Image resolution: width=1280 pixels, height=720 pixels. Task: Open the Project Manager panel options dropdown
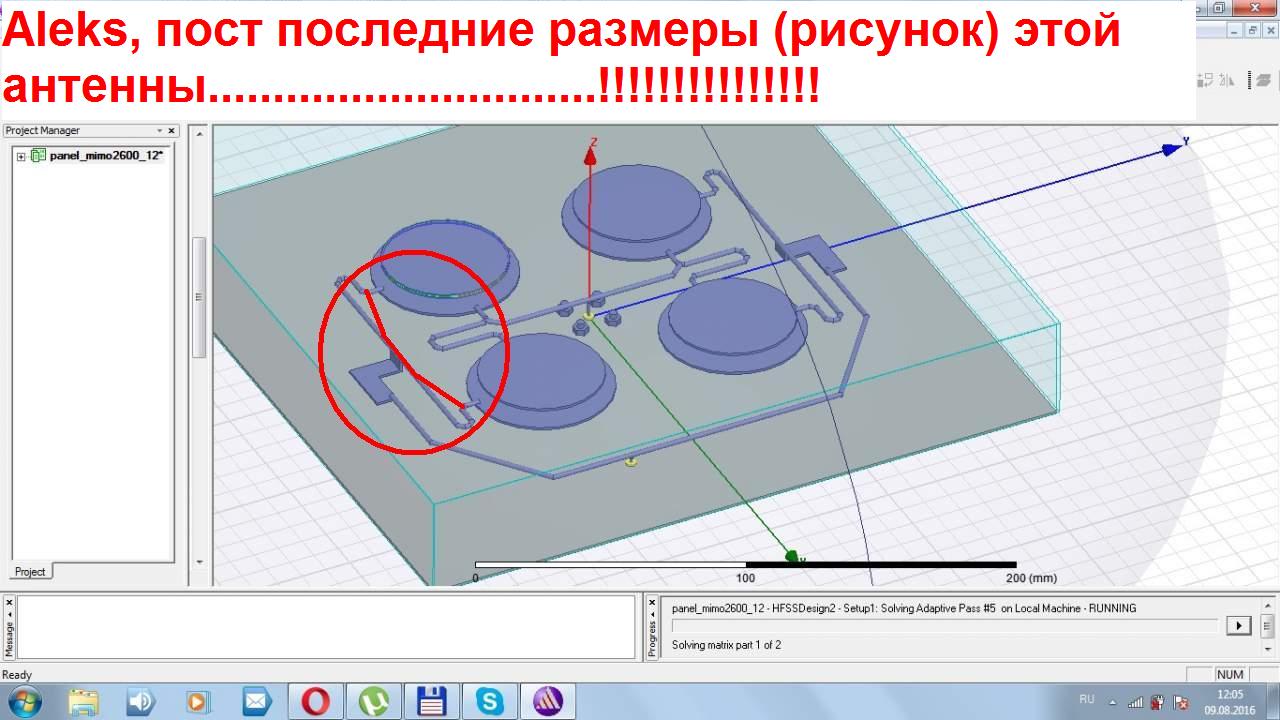point(159,131)
